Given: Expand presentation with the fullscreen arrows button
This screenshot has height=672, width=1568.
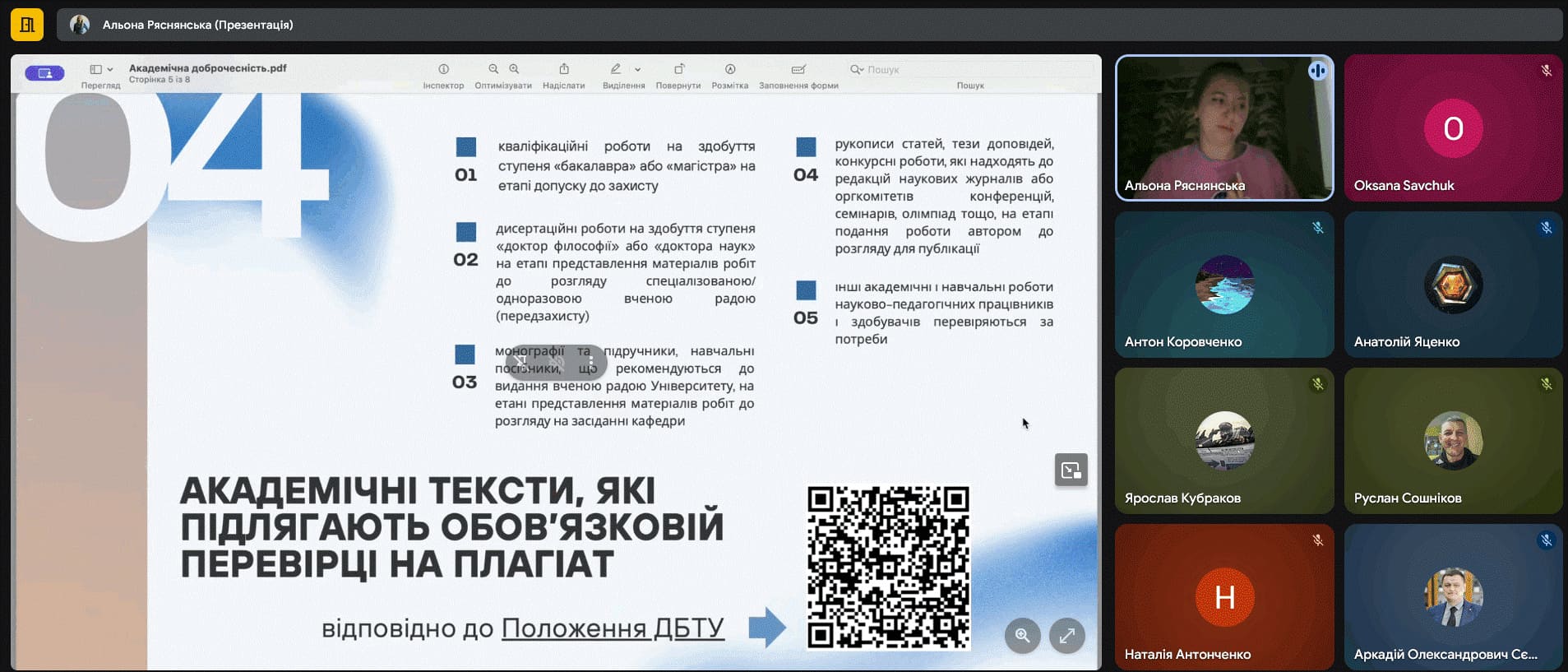Looking at the screenshot, I should [1066, 636].
